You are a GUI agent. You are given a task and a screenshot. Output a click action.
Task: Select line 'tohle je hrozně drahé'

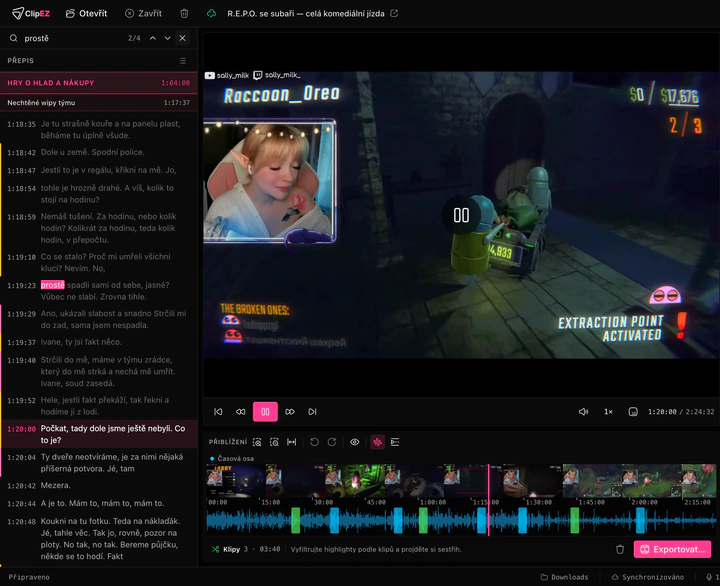(x=99, y=194)
